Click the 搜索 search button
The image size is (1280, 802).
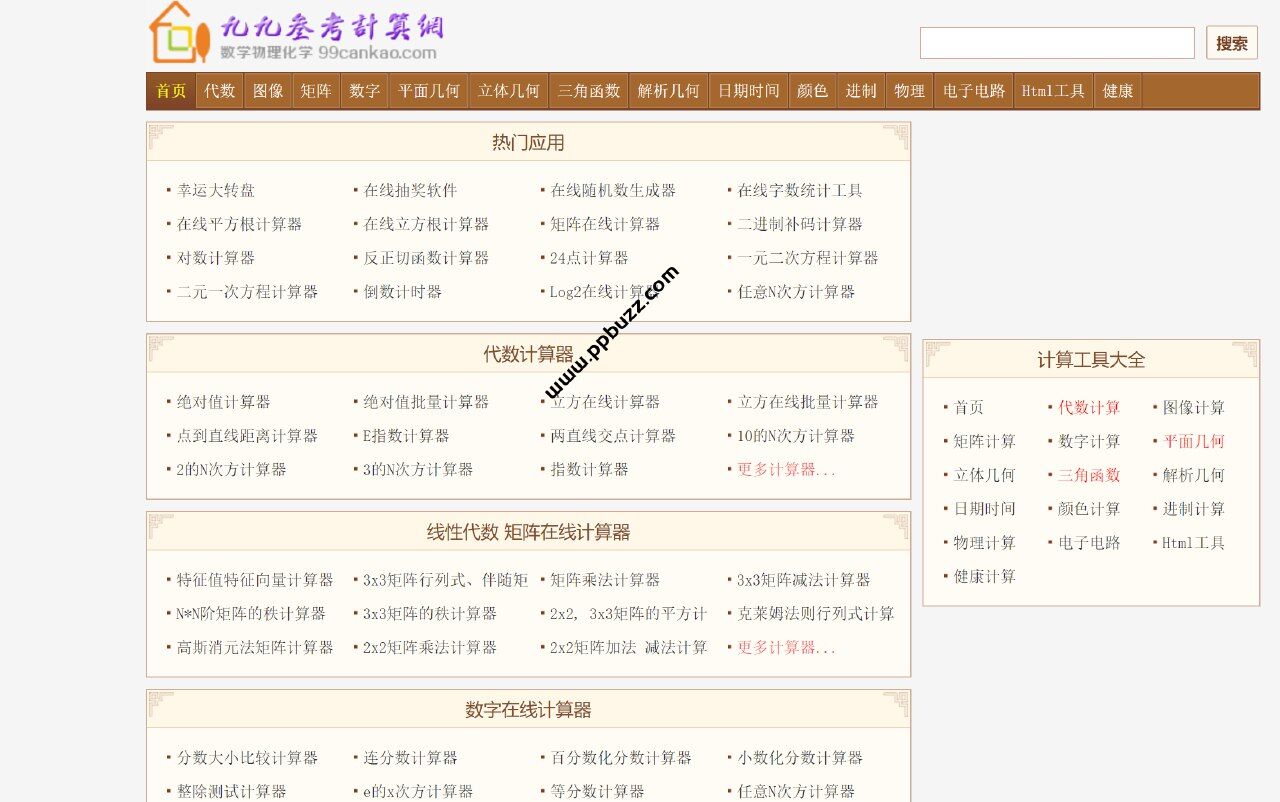(x=1232, y=43)
